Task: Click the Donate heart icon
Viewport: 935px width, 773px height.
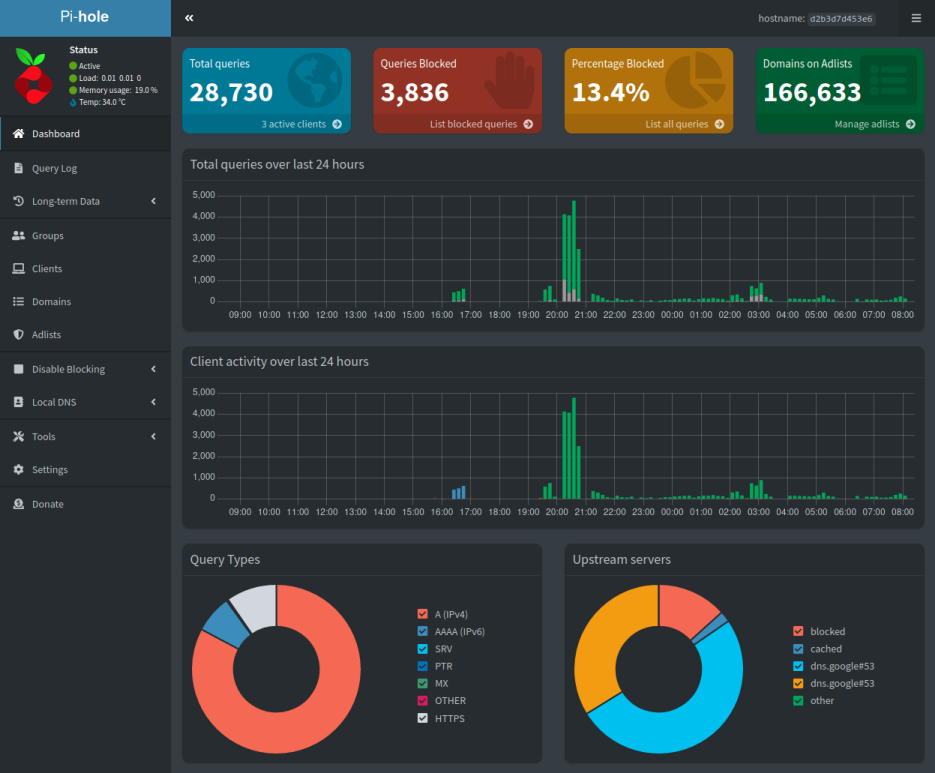Action: point(19,503)
